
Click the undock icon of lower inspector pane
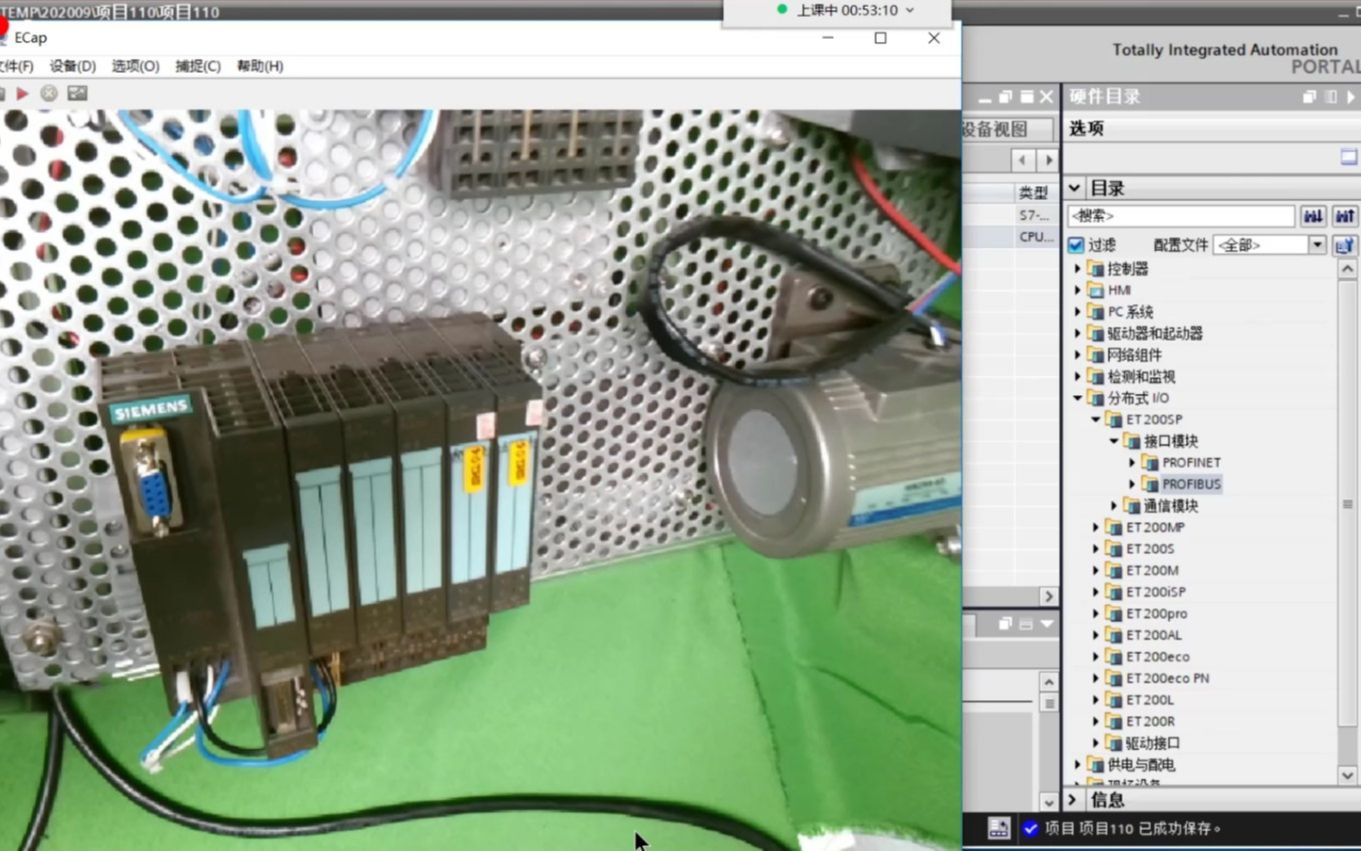pyautogui.click(x=1006, y=624)
